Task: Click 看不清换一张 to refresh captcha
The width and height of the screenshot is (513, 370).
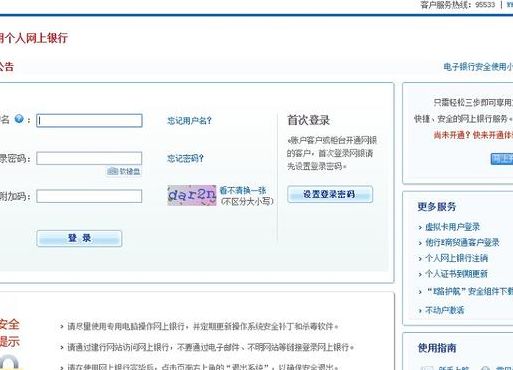Action: 243,190
